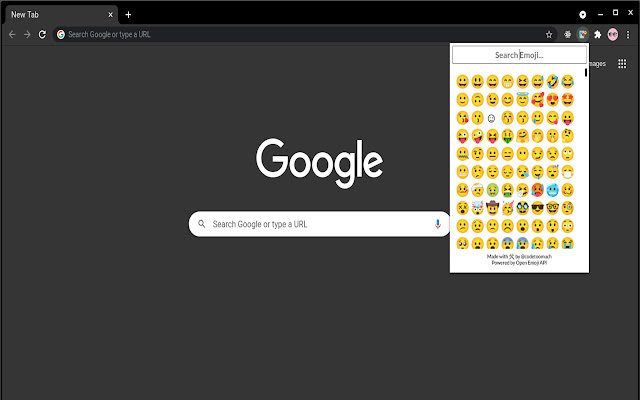Select the New Tab browser tab
This screenshot has width=640, height=400.
click(x=61, y=15)
